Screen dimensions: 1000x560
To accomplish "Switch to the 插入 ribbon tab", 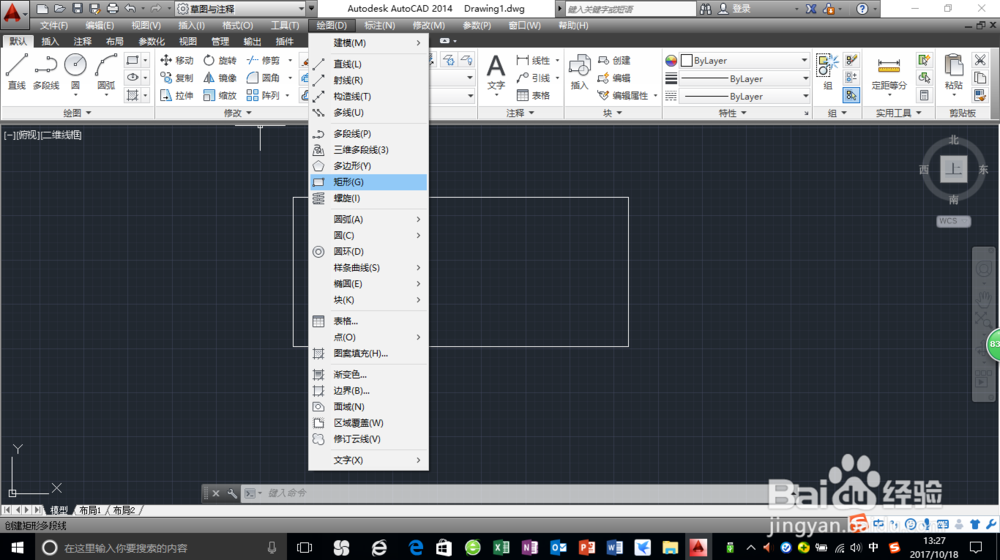I will pyautogui.click(x=50, y=41).
